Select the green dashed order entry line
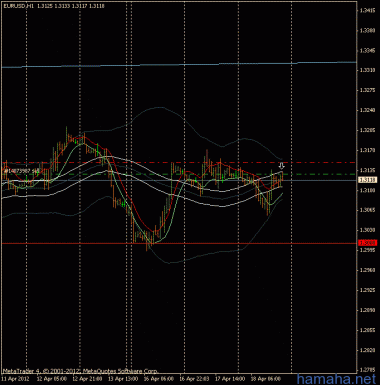 pos(179,174)
